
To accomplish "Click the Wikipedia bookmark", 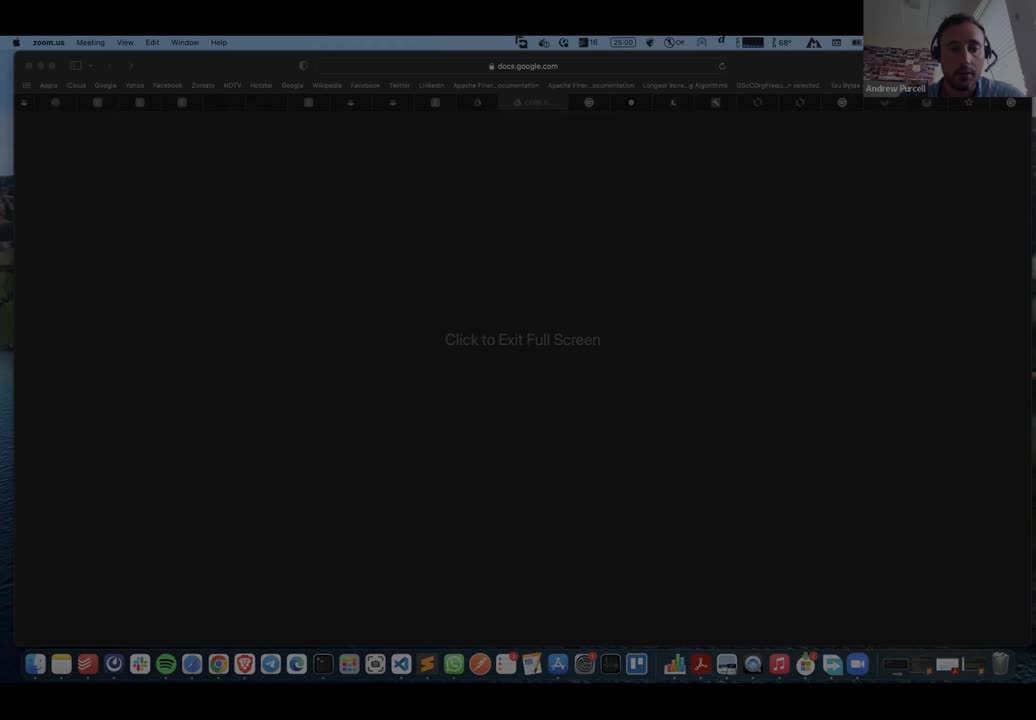I will (327, 86).
